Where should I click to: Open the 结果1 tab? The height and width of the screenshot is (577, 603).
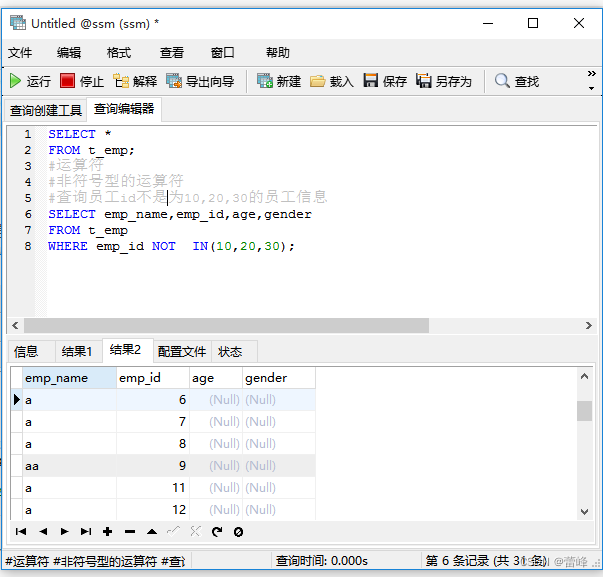pyautogui.click(x=78, y=351)
